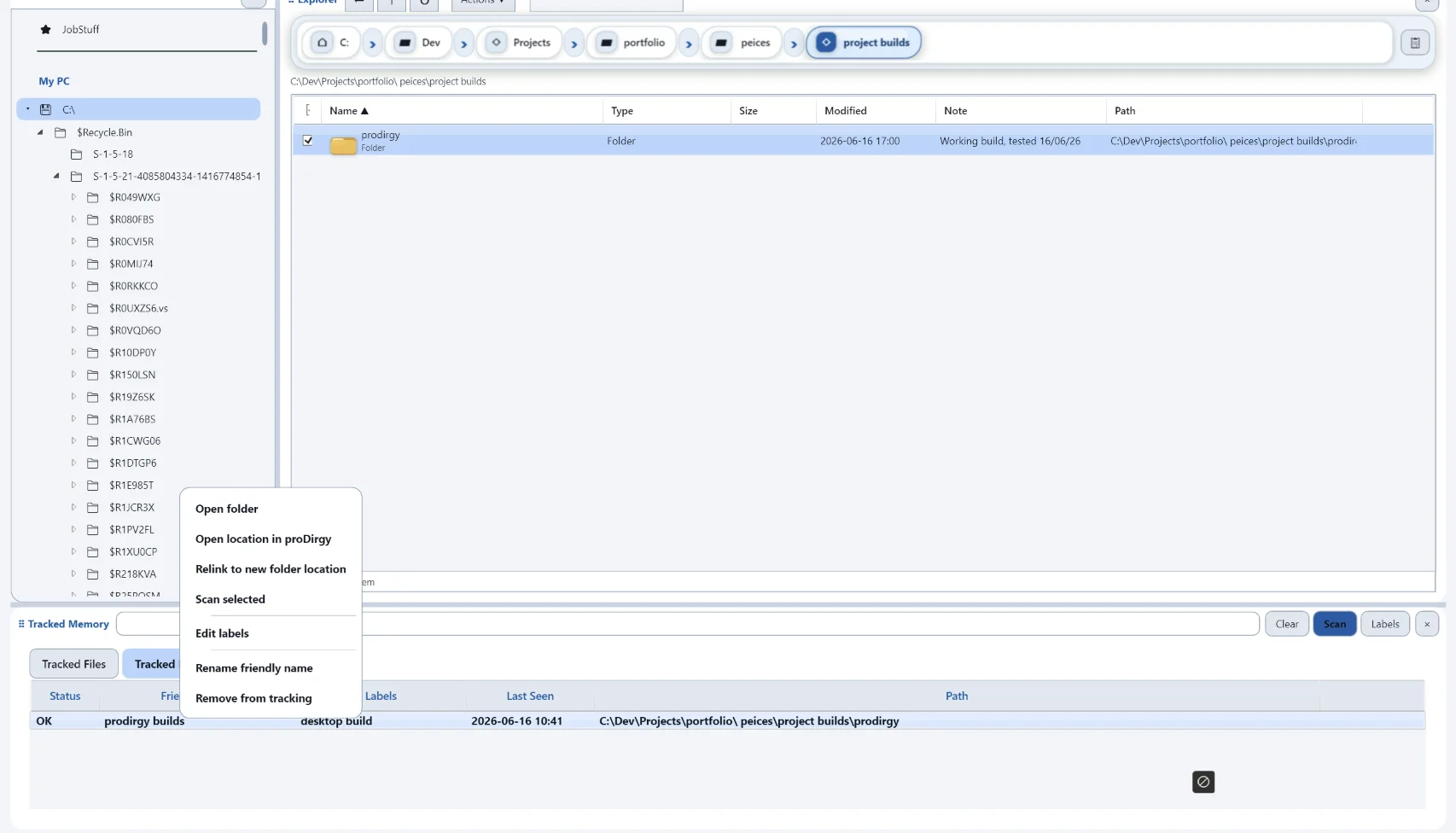The width and height of the screenshot is (1456, 833).
Task: Collapse the $Recycle.Bin tree node
Action: tap(40, 132)
